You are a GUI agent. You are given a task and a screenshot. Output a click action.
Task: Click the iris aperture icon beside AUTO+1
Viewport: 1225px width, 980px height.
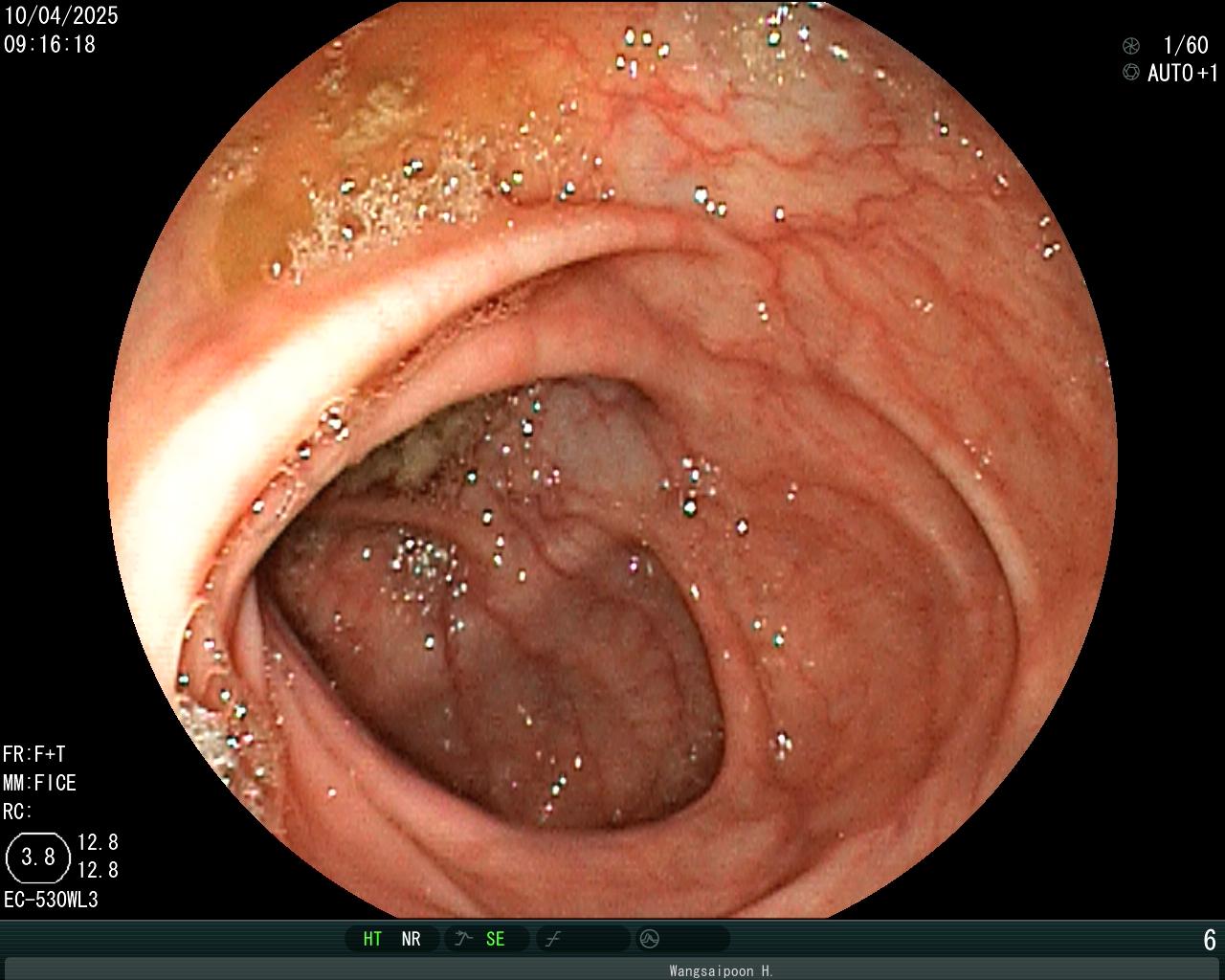click(x=1131, y=72)
